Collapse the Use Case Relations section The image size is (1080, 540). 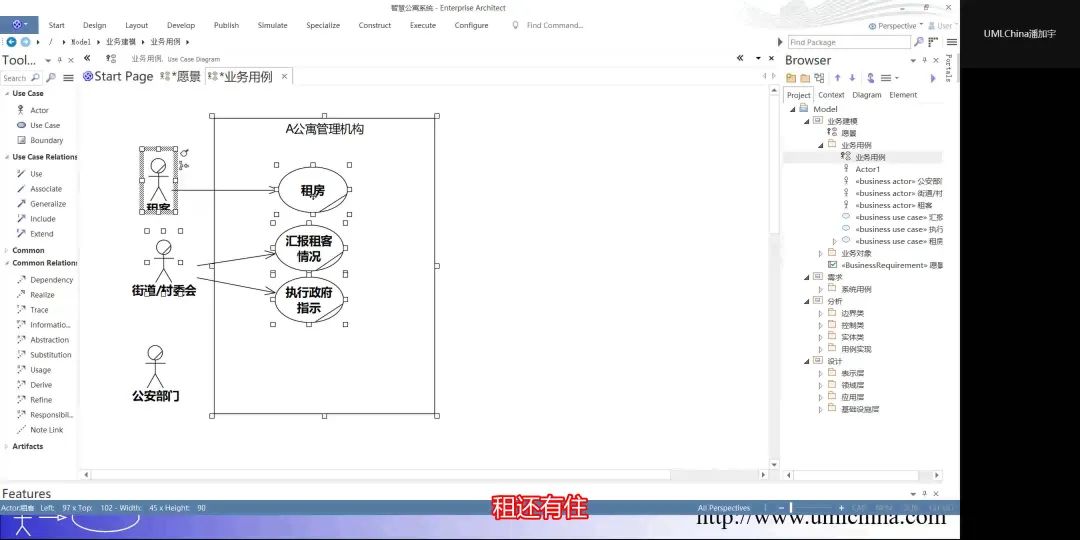tap(7, 157)
